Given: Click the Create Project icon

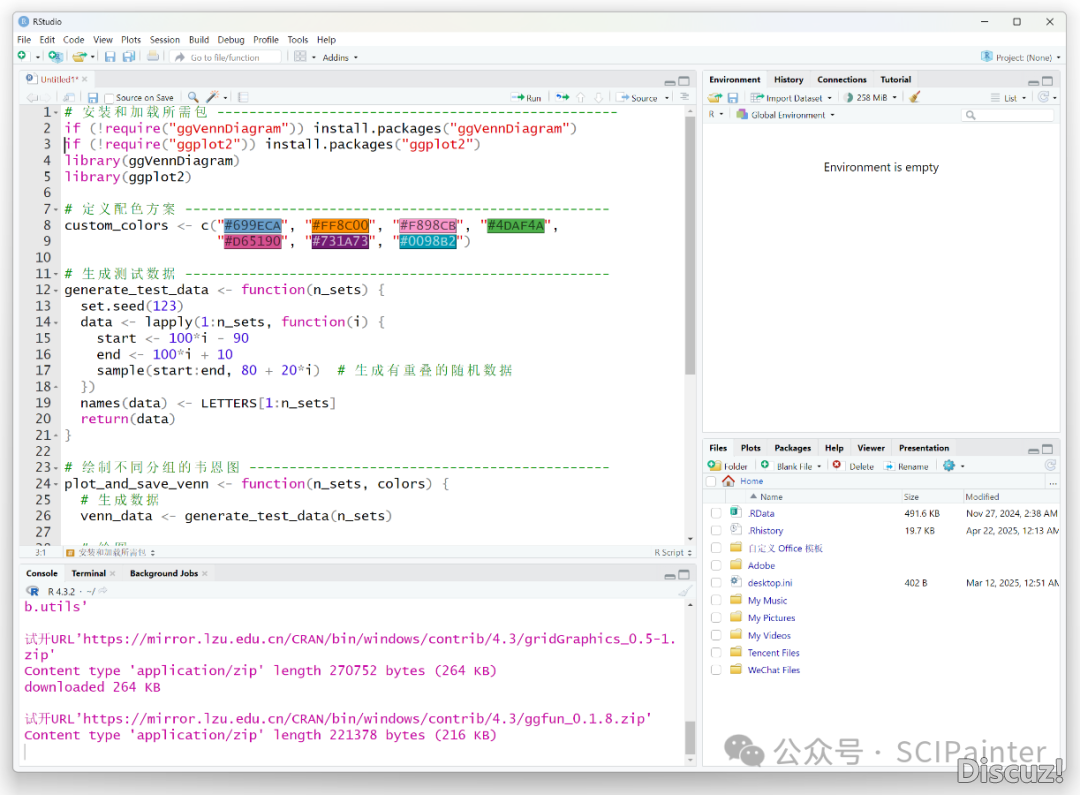Looking at the screenshot, I should pos(55,56).
